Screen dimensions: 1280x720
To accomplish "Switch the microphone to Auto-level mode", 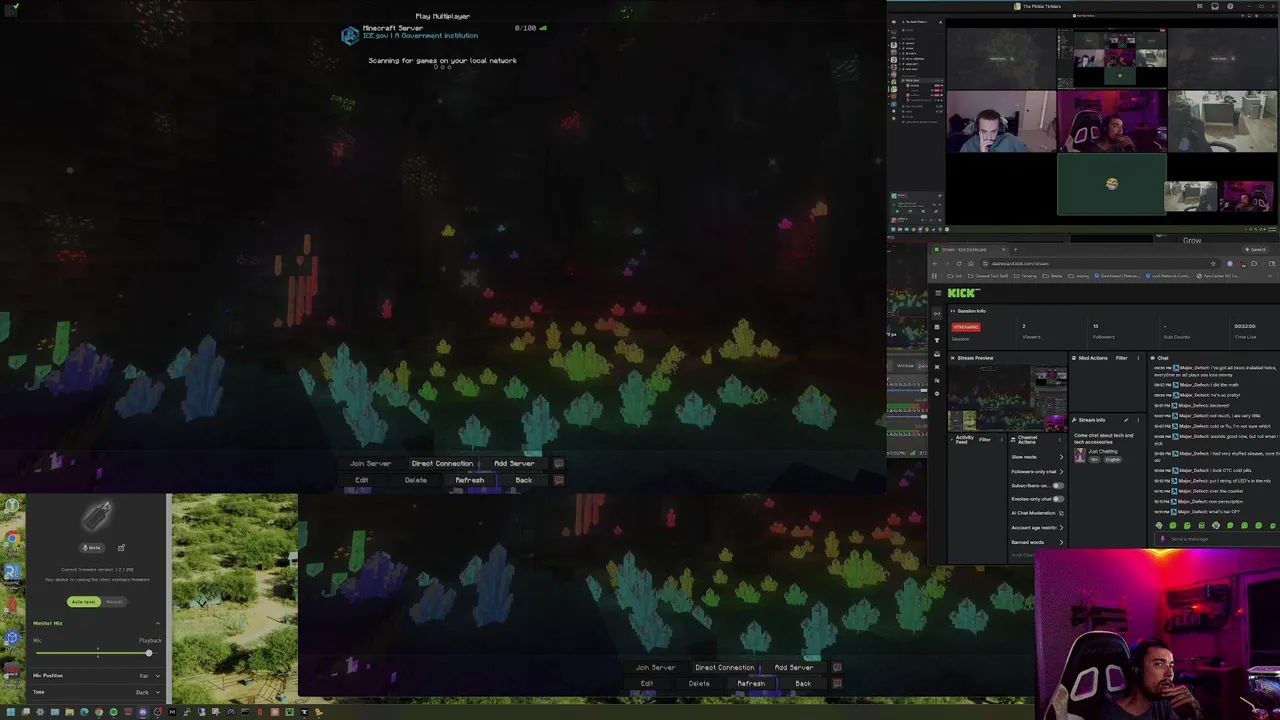I will [83, 602].
